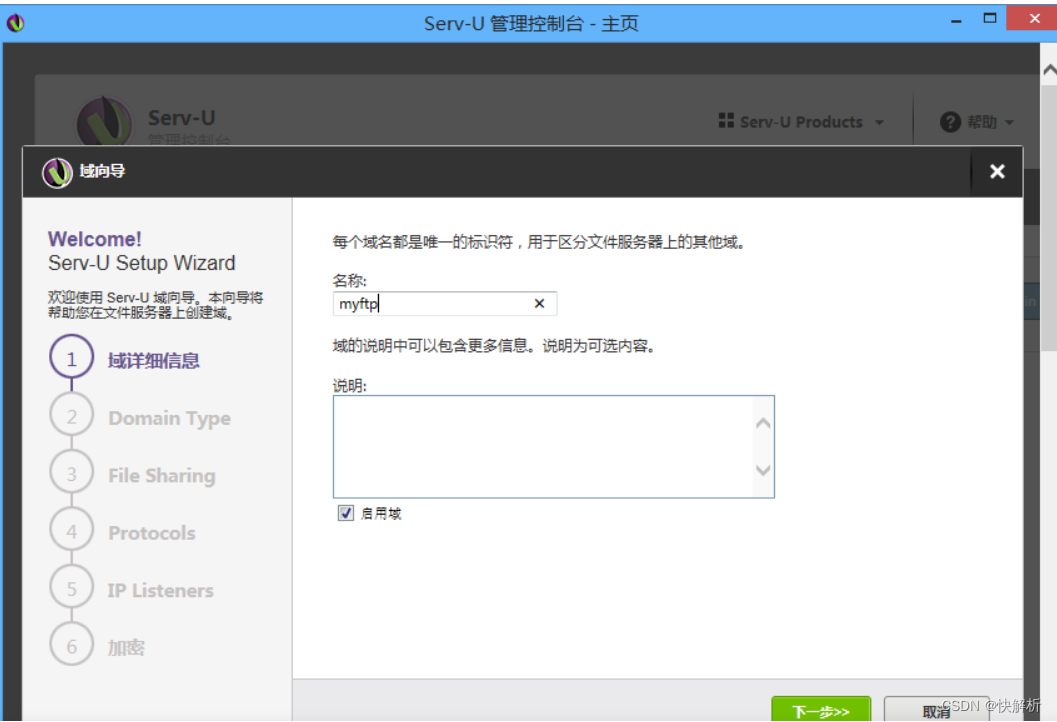Click the step 1 域详细信息 circle

click(71, 357)
